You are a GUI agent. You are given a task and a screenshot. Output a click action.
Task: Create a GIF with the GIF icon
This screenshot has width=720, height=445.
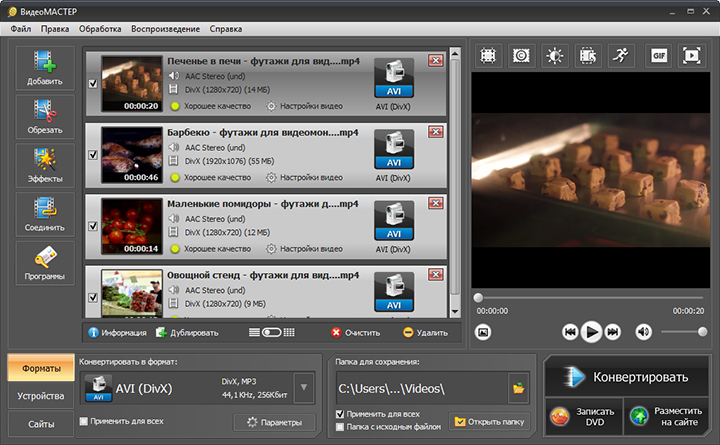[659, 56]
